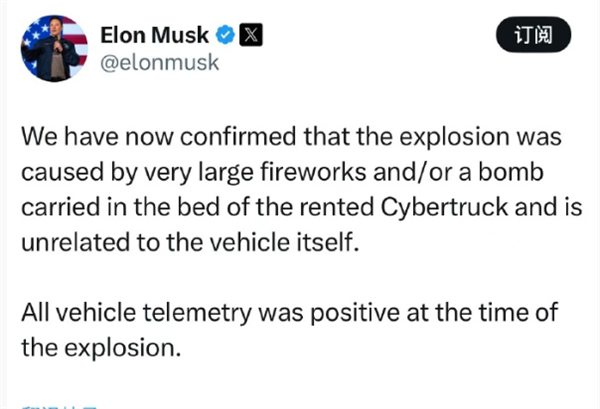The width and height of the screenshot is (600, 409).
Task: Click the Elon Musk display name
Action: pos(155,36)
